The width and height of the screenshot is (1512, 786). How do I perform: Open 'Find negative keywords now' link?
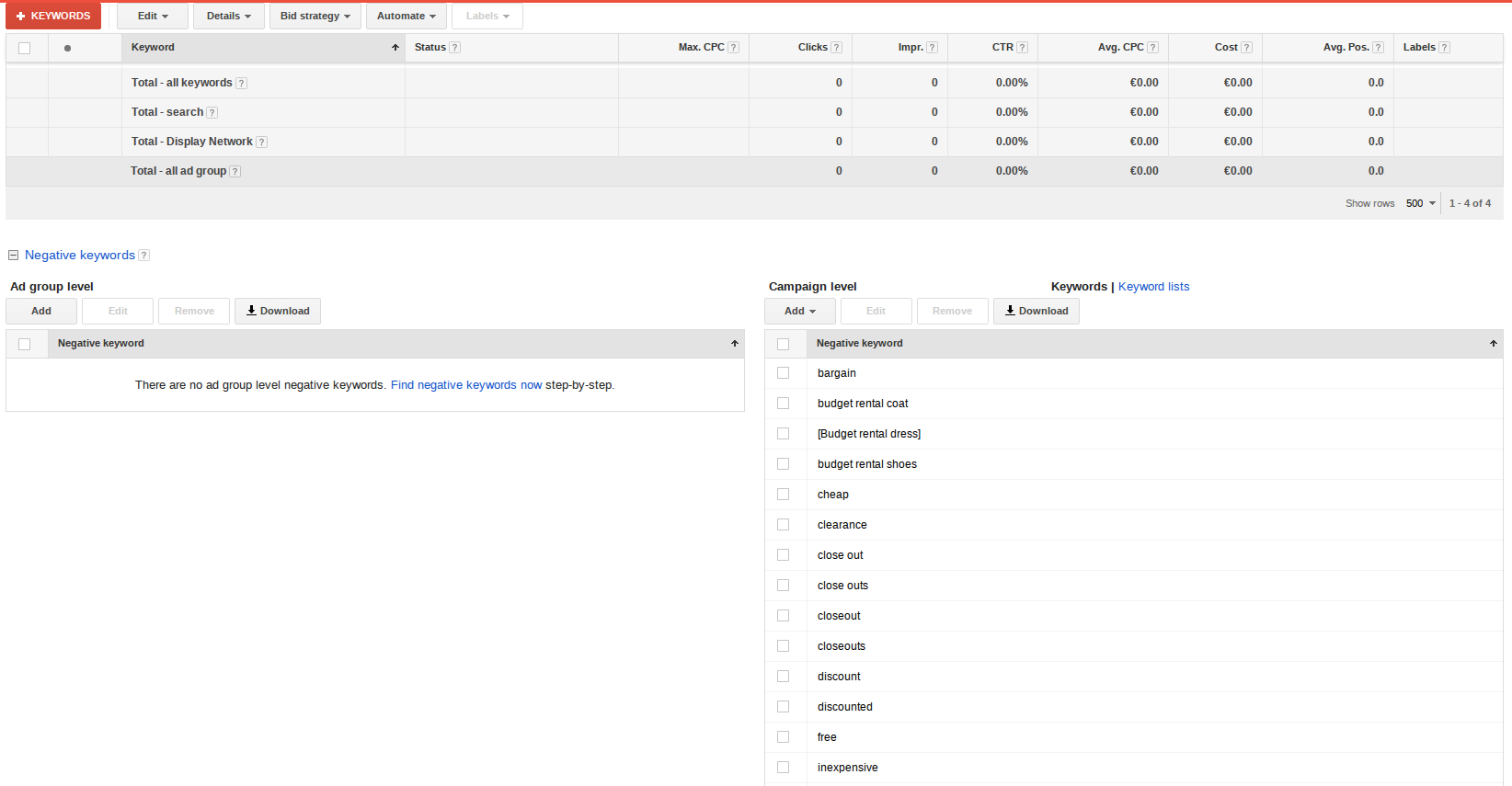[x=466, y=385]
